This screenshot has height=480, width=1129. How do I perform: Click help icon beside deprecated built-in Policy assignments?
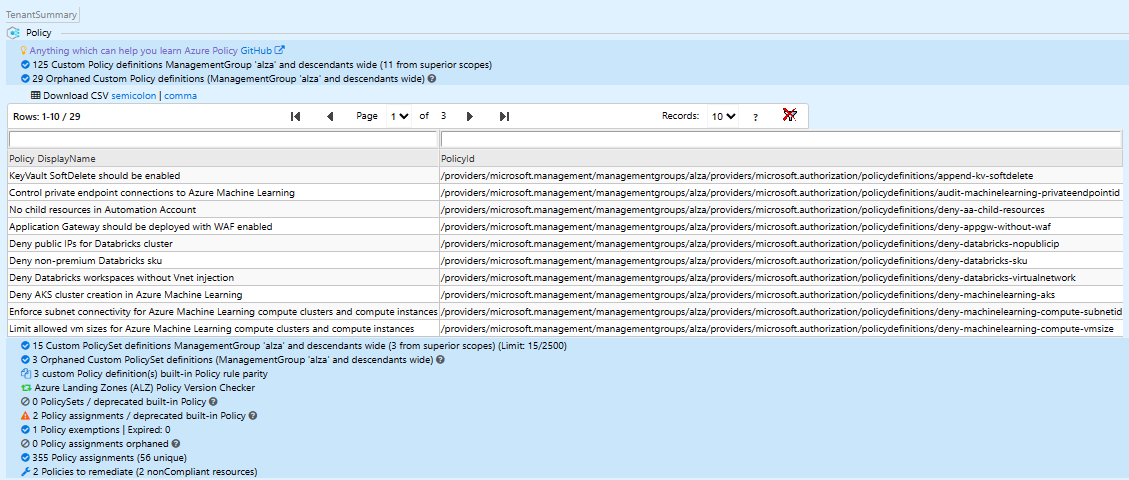pyautogui.click(x=253, y=415)
